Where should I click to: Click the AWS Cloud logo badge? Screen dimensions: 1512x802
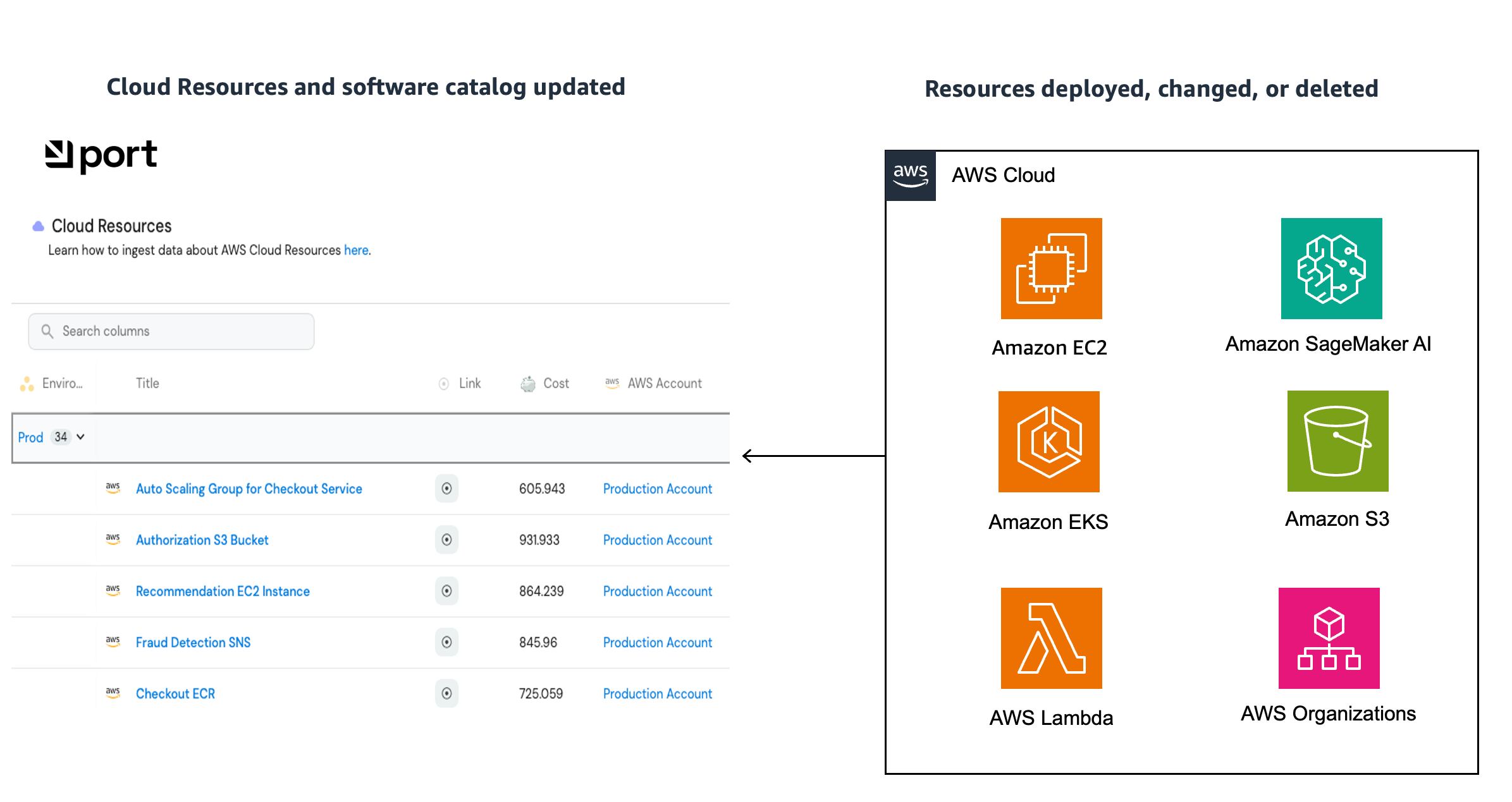910,176
